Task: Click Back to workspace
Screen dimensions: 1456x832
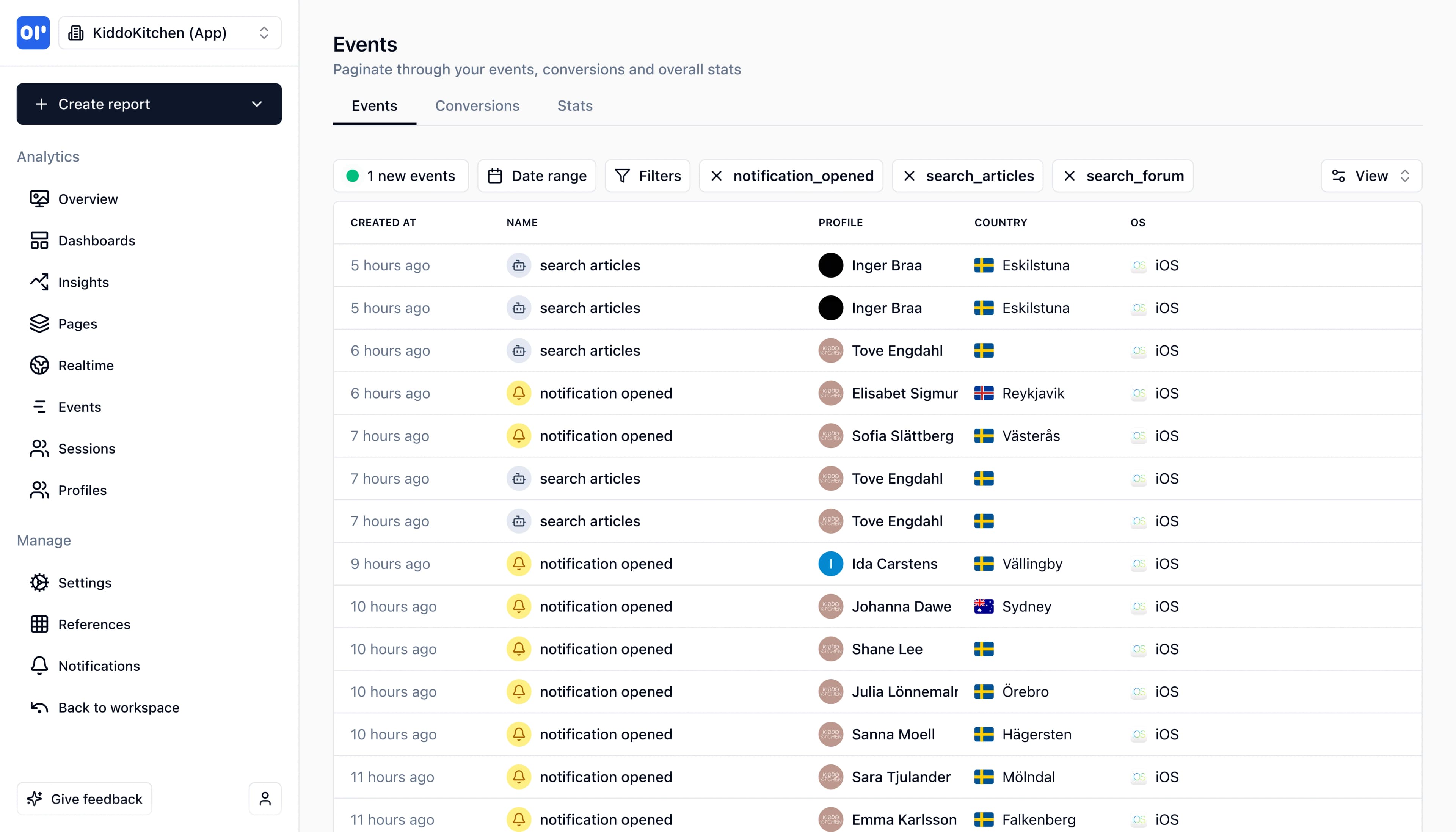Action: (x=118, y=708)
